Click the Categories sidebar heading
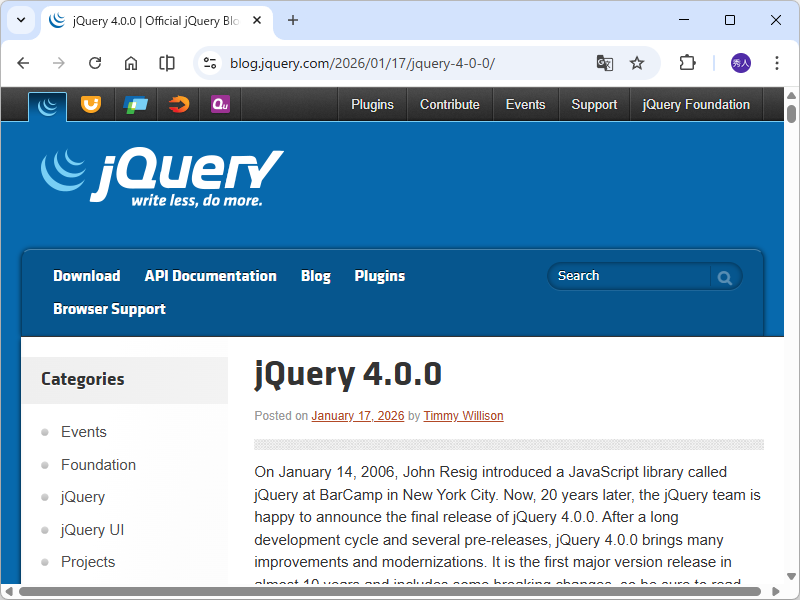800x600 pixels. coord(83,379)
